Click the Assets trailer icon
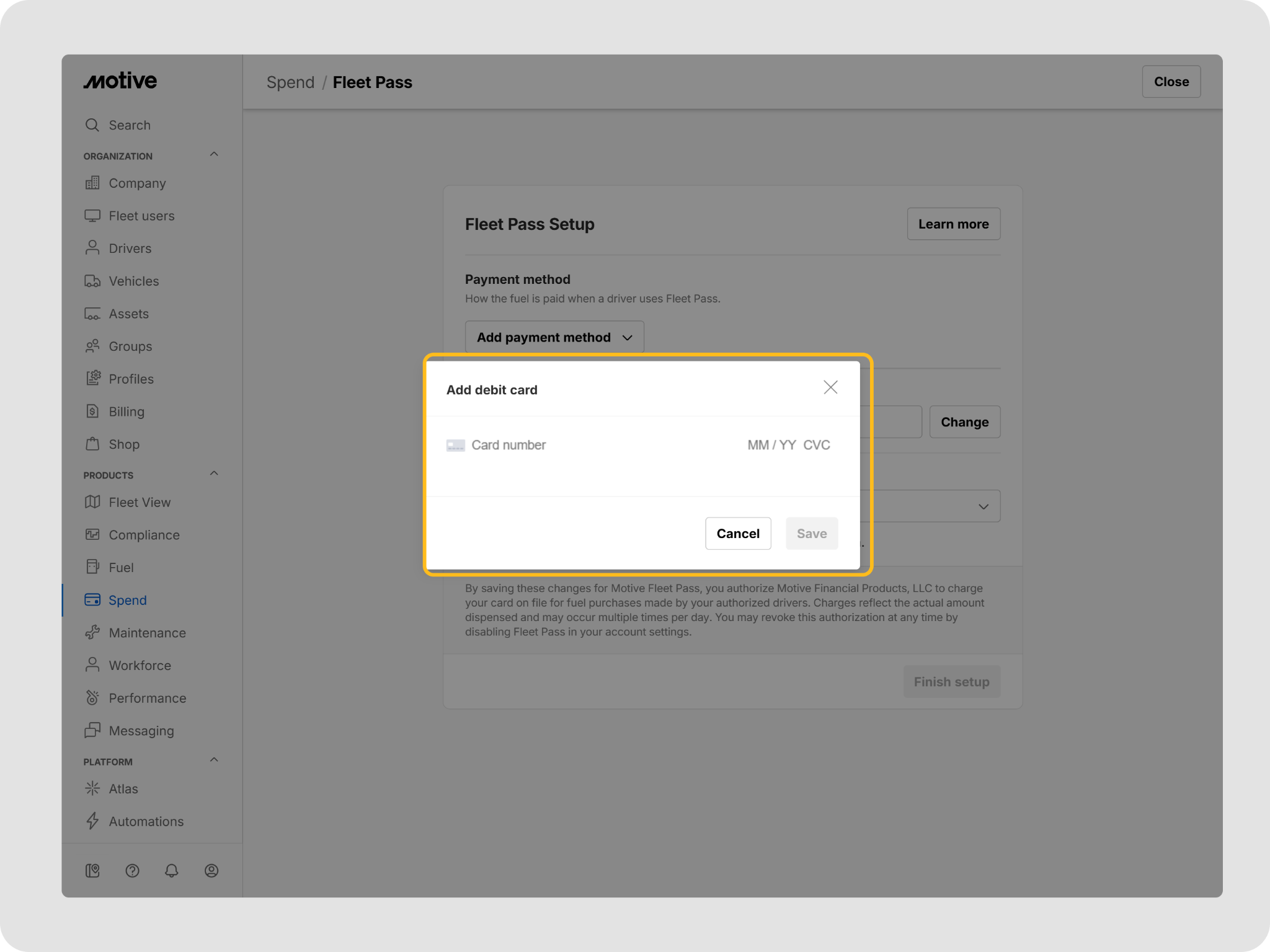The width and height of the screenshot is (1270, 952). point(92,314)
